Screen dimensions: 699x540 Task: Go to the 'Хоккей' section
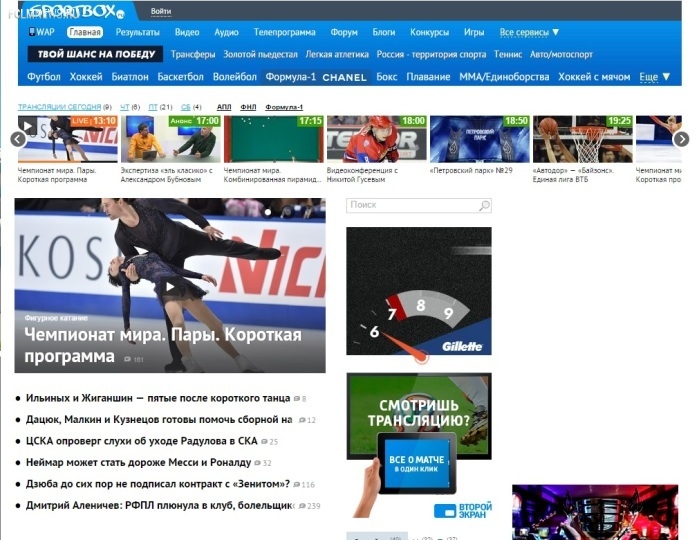coord(86,76)
